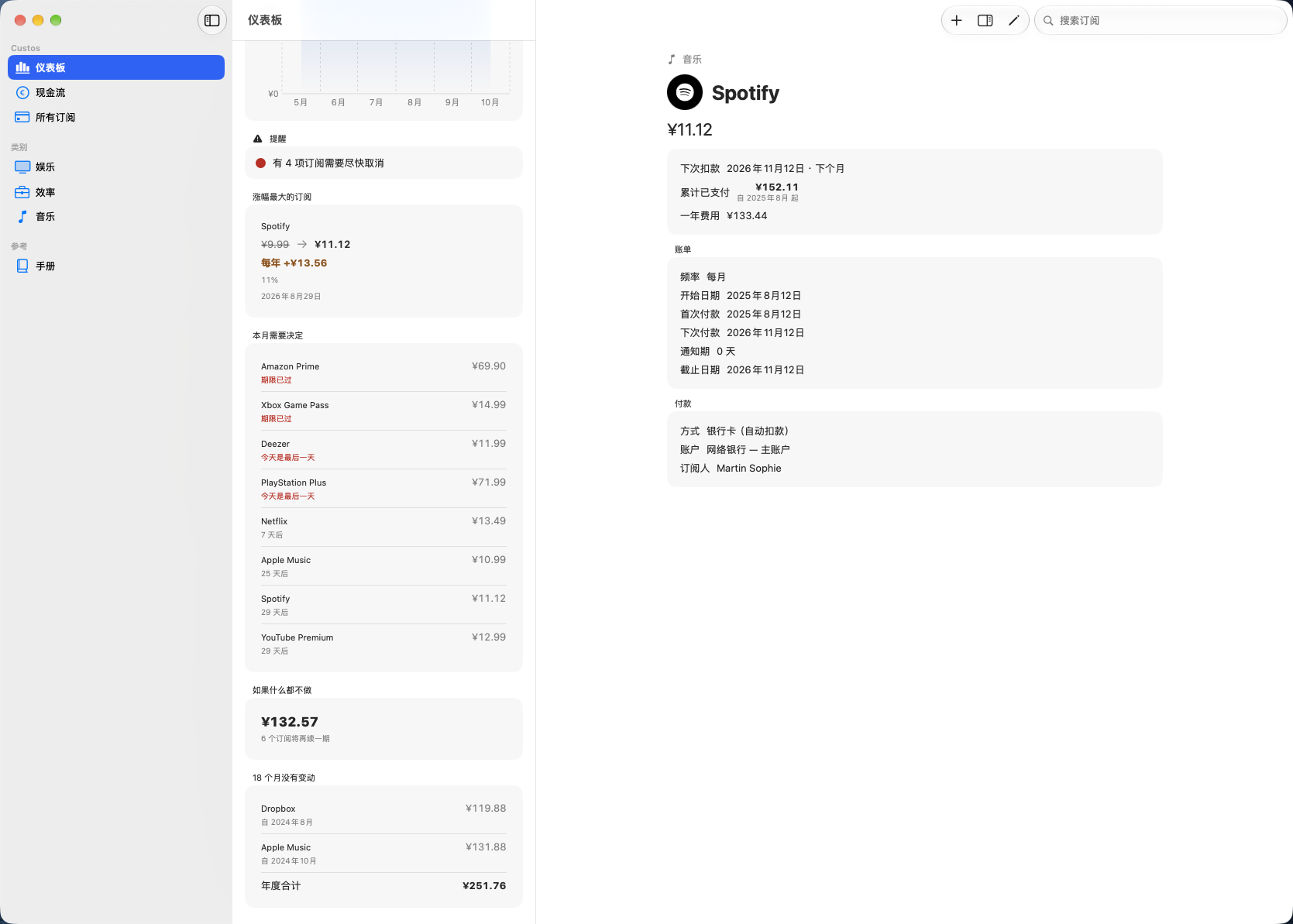Select the 娱乐 category
1293x924 pixels.
click(116, 167)
